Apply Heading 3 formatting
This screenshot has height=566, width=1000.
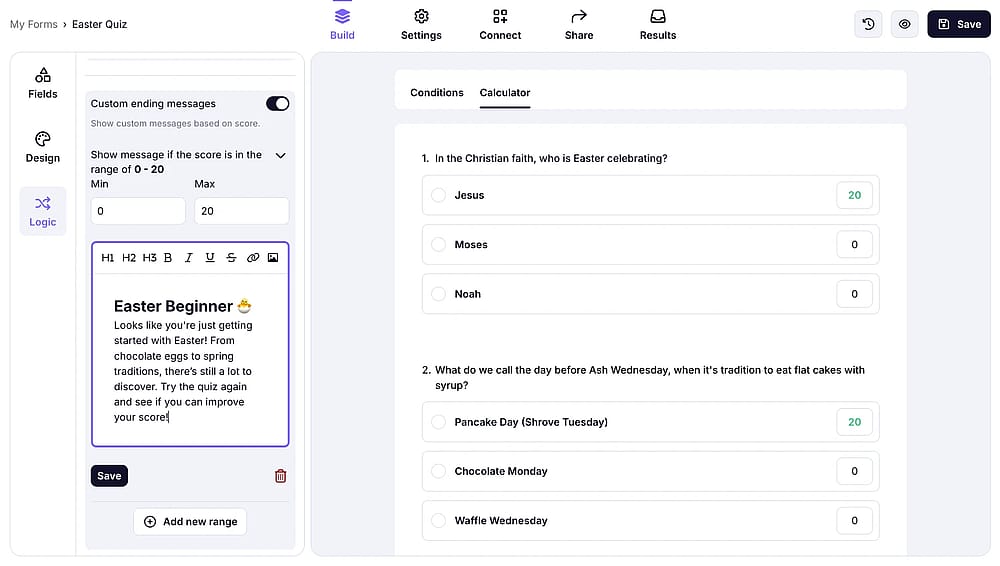[x=149, y=258]
